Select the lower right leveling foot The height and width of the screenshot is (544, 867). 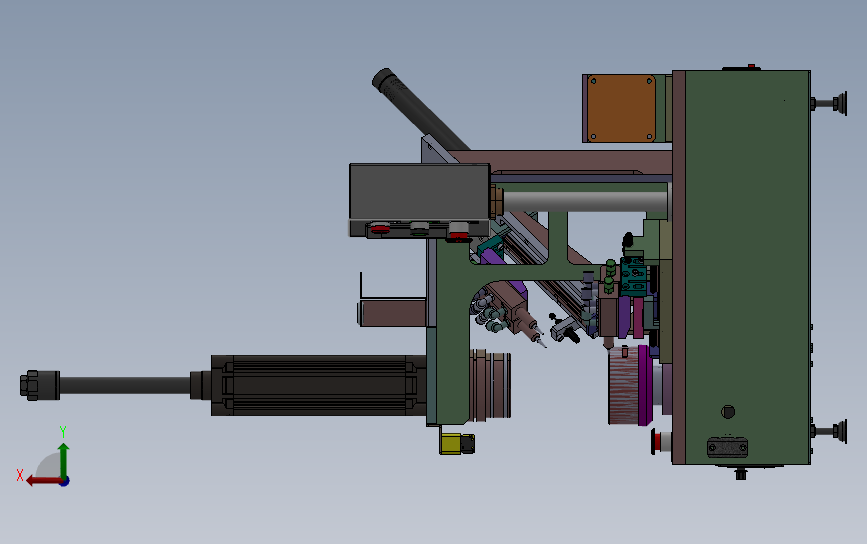[x=831, y=431]
